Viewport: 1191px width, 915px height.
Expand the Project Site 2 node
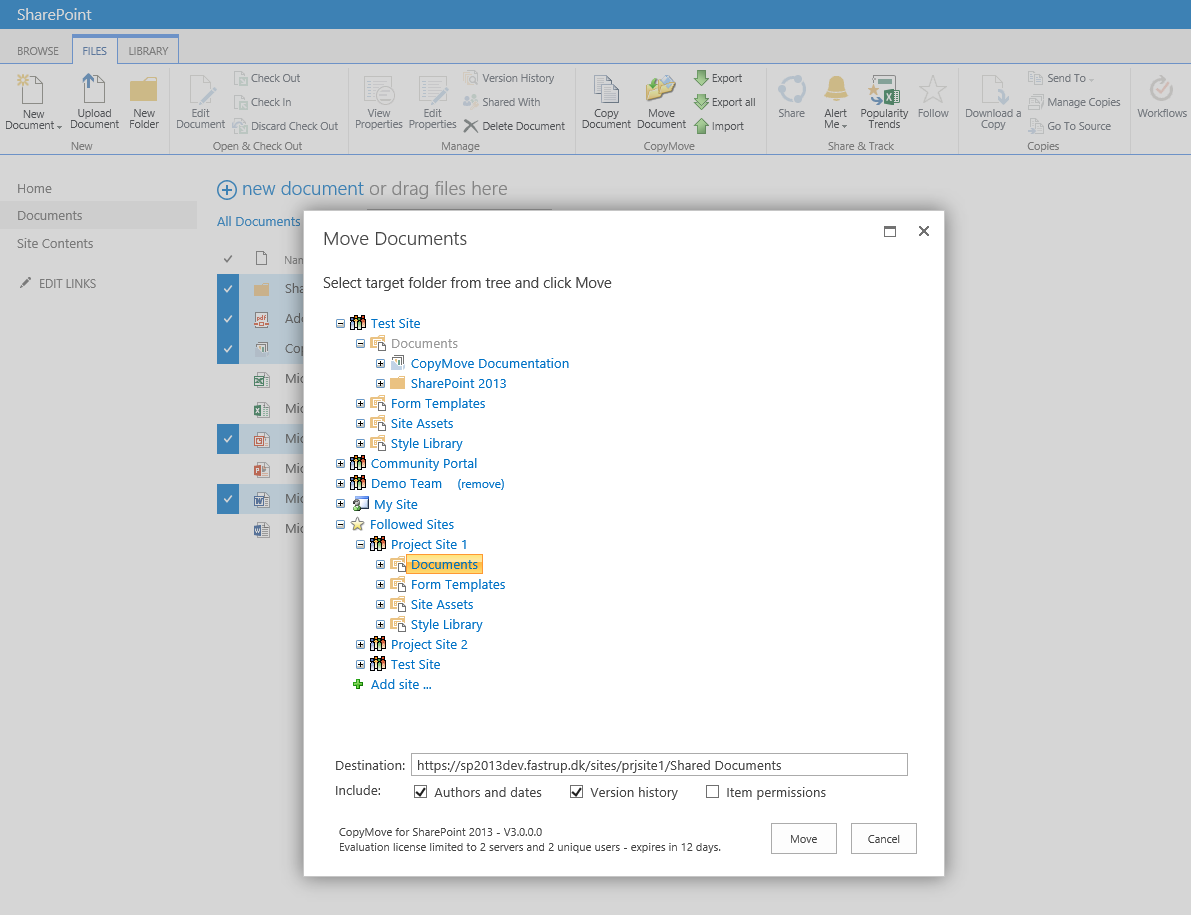coord(361,644)
